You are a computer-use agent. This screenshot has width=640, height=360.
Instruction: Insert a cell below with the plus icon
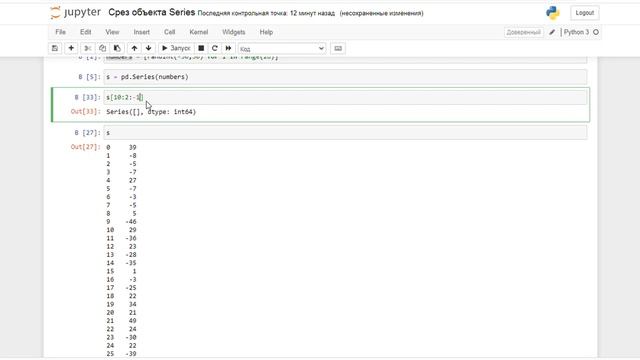71,48
